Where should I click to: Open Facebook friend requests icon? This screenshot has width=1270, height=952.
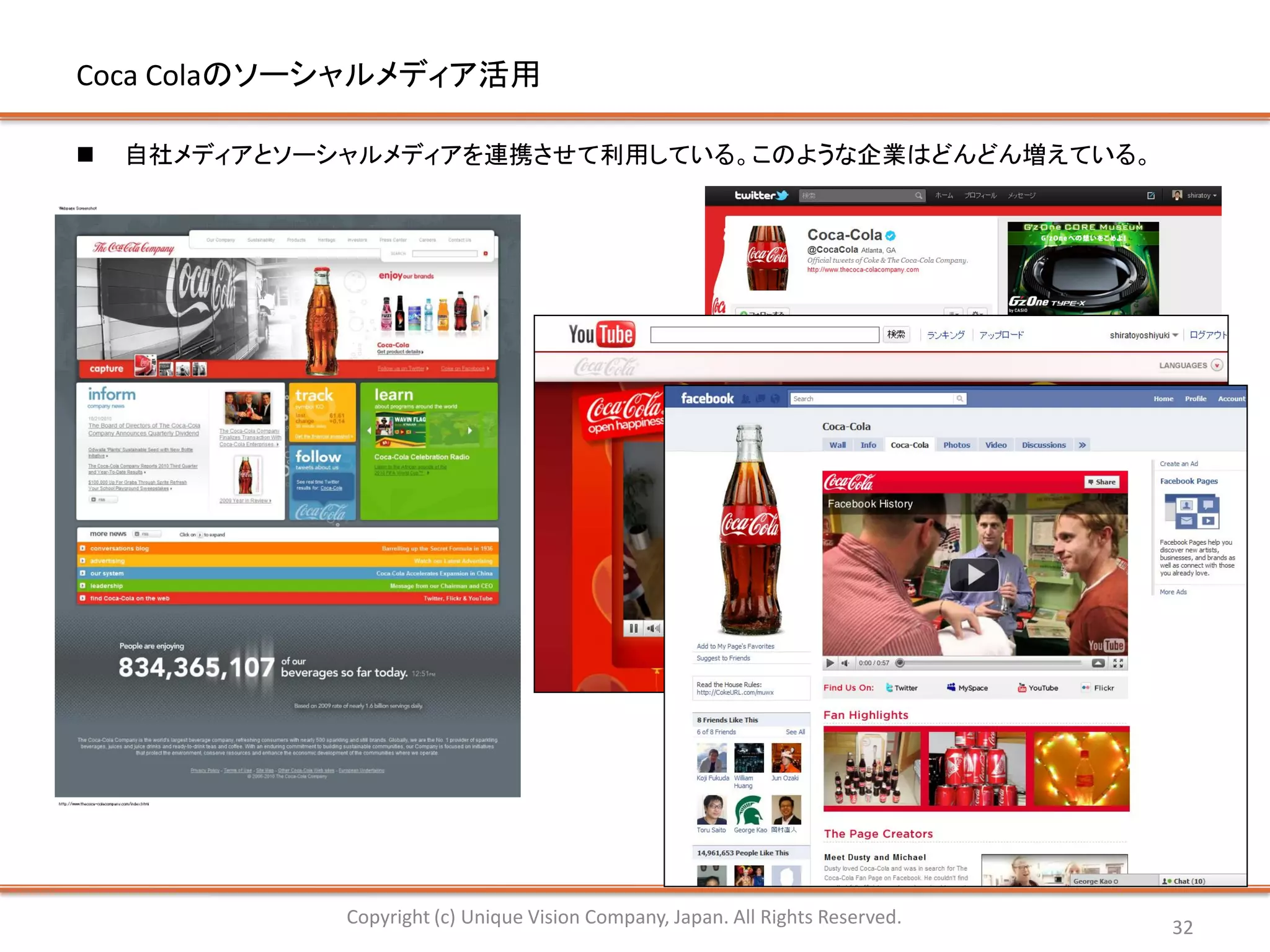coord(746,399)
